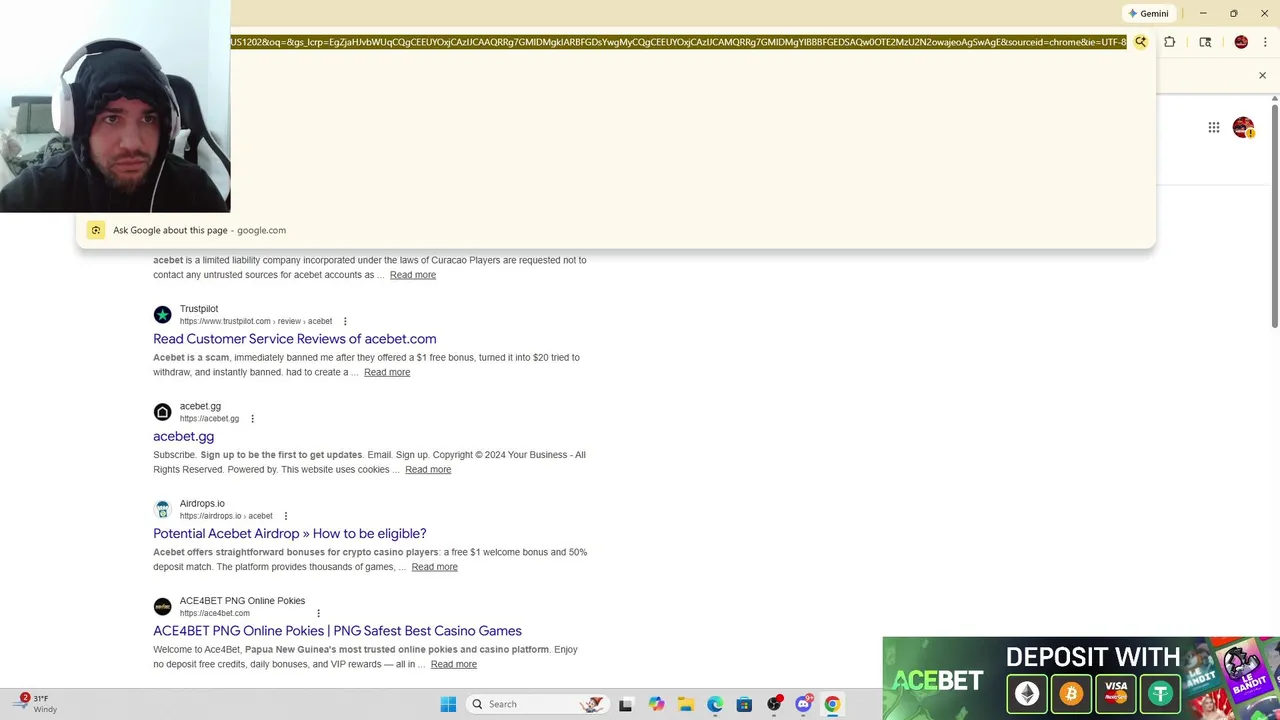The image size is (1280, 720).
Task: Click the https://www.trustpilot.com › review › acebet URL text
Action: click(256, 321)
